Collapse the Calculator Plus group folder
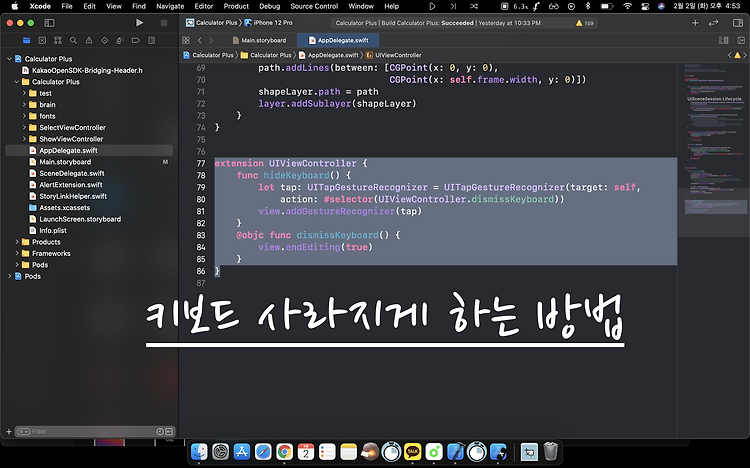The image size is (750, 468). 17,82
